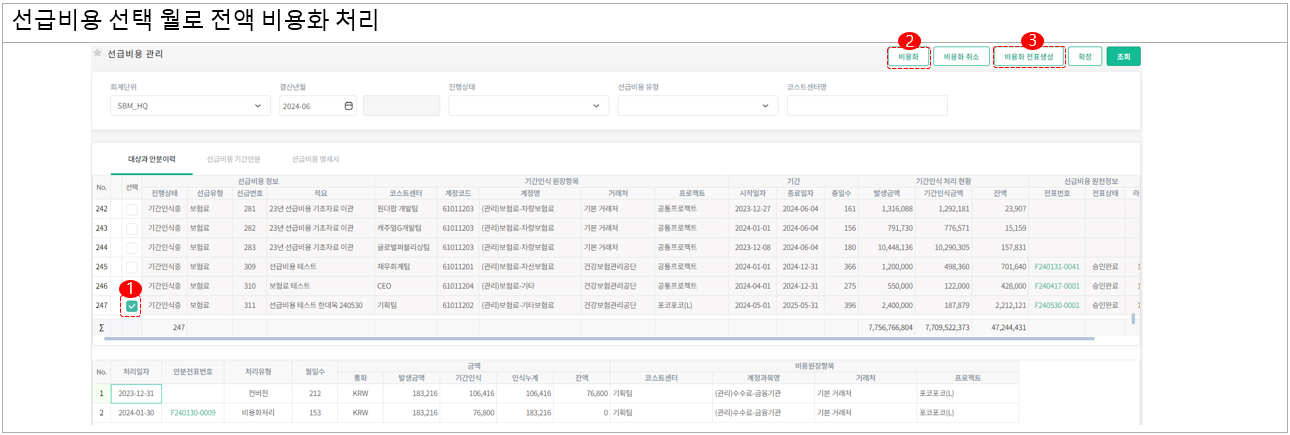Click the 비용화 button
Viewport: 1290px width, 435px height.
pos(908,57)
